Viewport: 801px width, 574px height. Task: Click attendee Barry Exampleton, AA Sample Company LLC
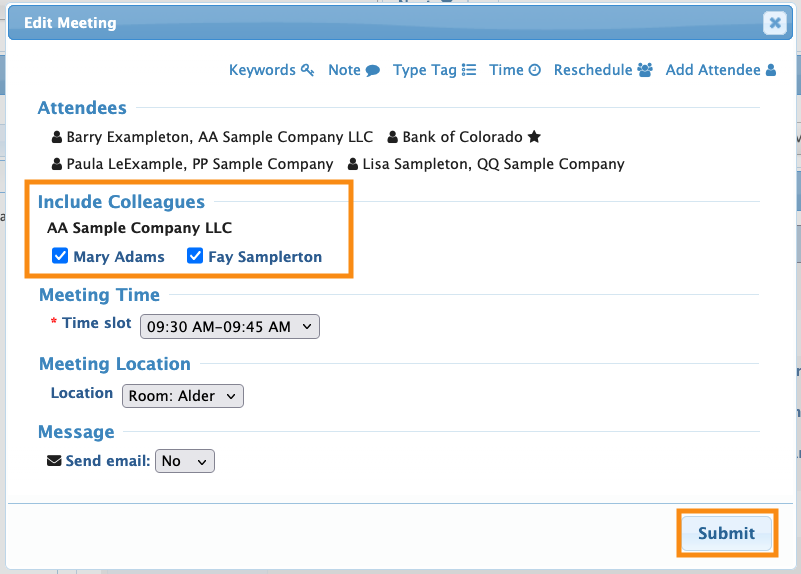coord(219,137)
